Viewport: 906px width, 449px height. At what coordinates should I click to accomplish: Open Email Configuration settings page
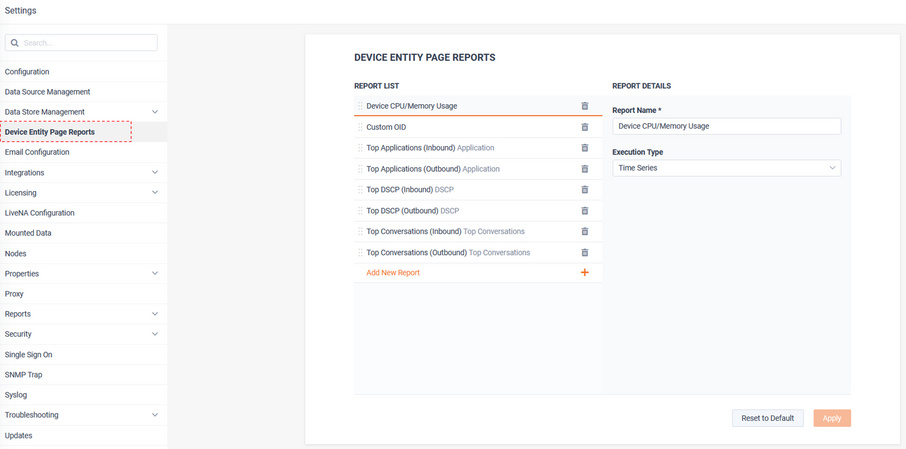[x=37, y=153]
